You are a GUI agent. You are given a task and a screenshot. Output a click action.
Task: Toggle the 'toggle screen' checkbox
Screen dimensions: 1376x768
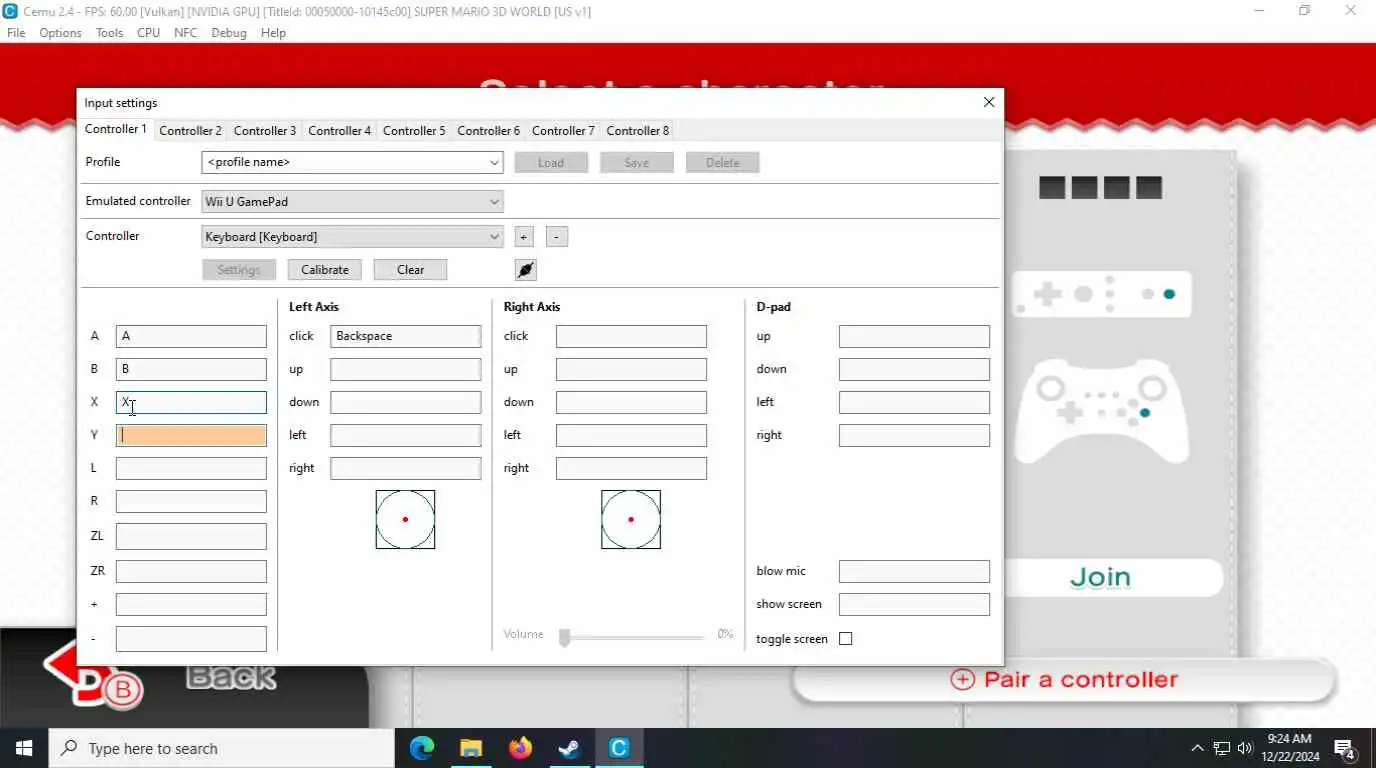coord(846,638)
